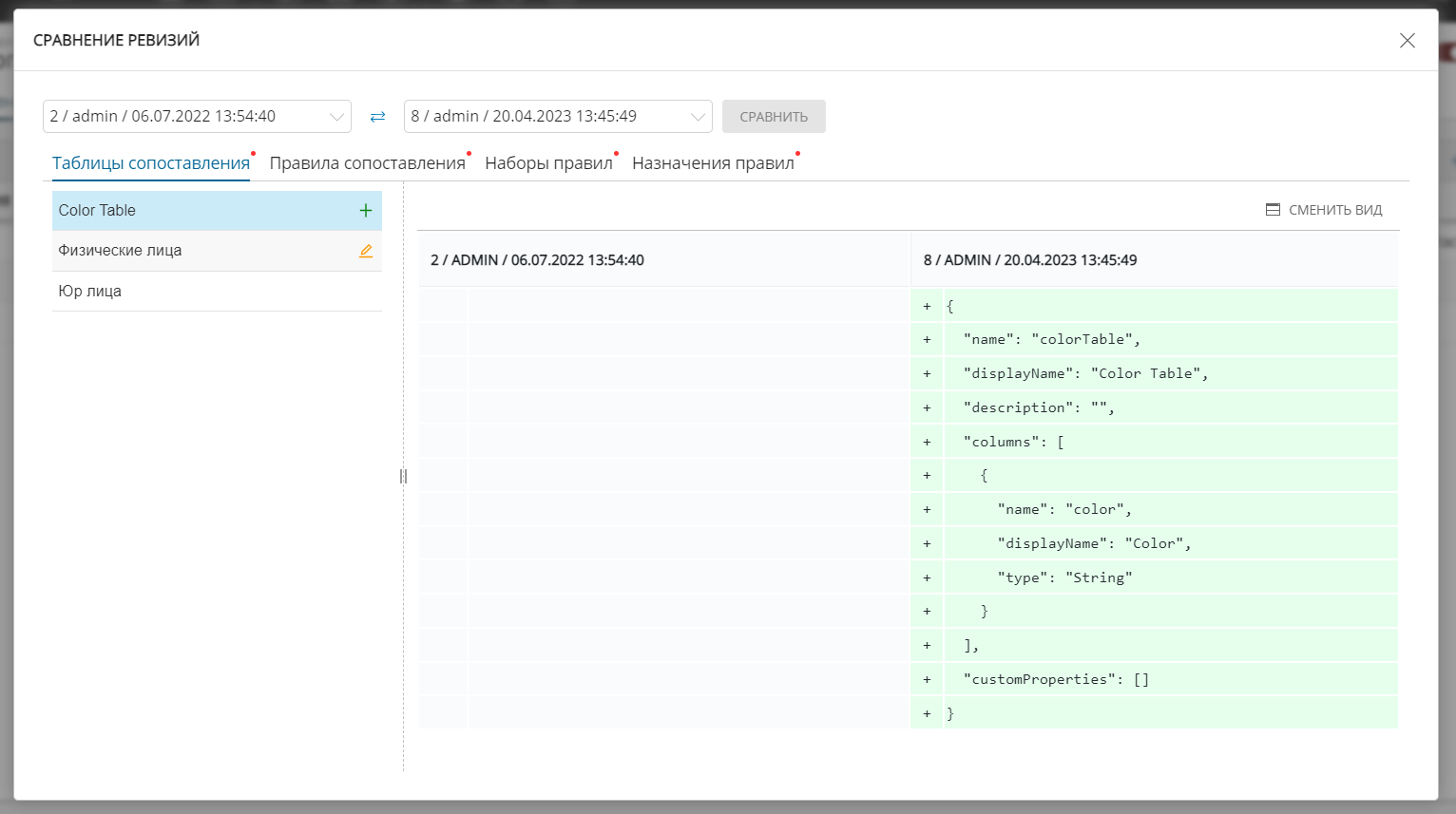Click the window icon beside СМЕНИТЬ ВИД
The height and width of the screenshot is (814, 1456).
1273,210
